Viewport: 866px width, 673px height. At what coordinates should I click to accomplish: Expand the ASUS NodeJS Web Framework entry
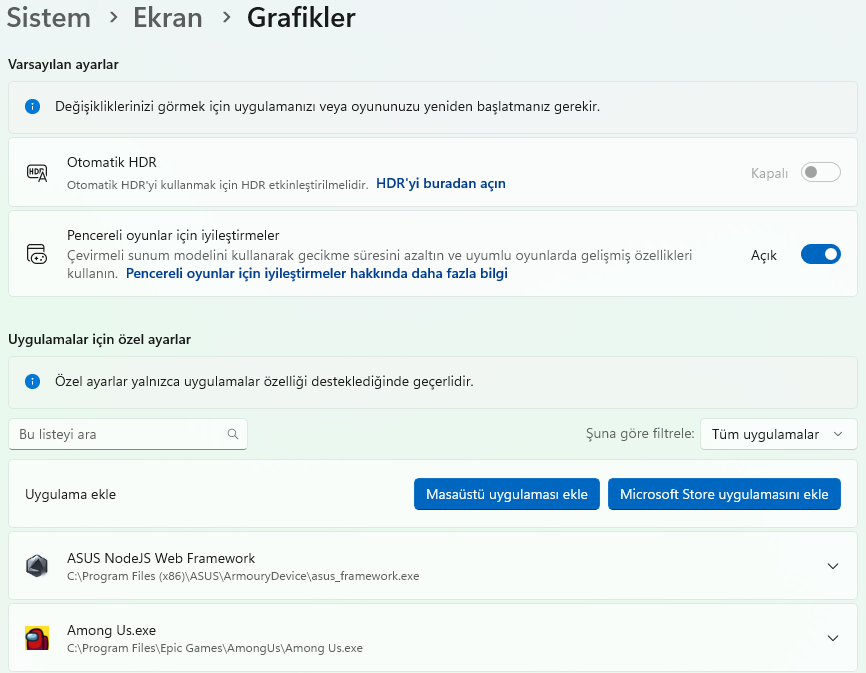[833, 566]
